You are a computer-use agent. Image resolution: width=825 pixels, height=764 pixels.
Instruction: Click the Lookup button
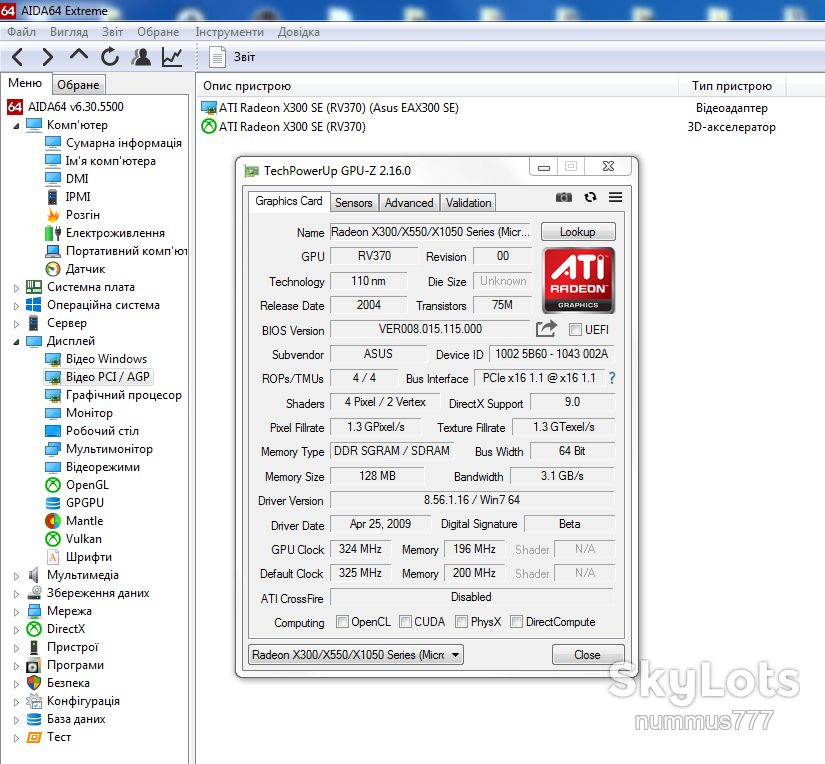(x=578, y=232)
